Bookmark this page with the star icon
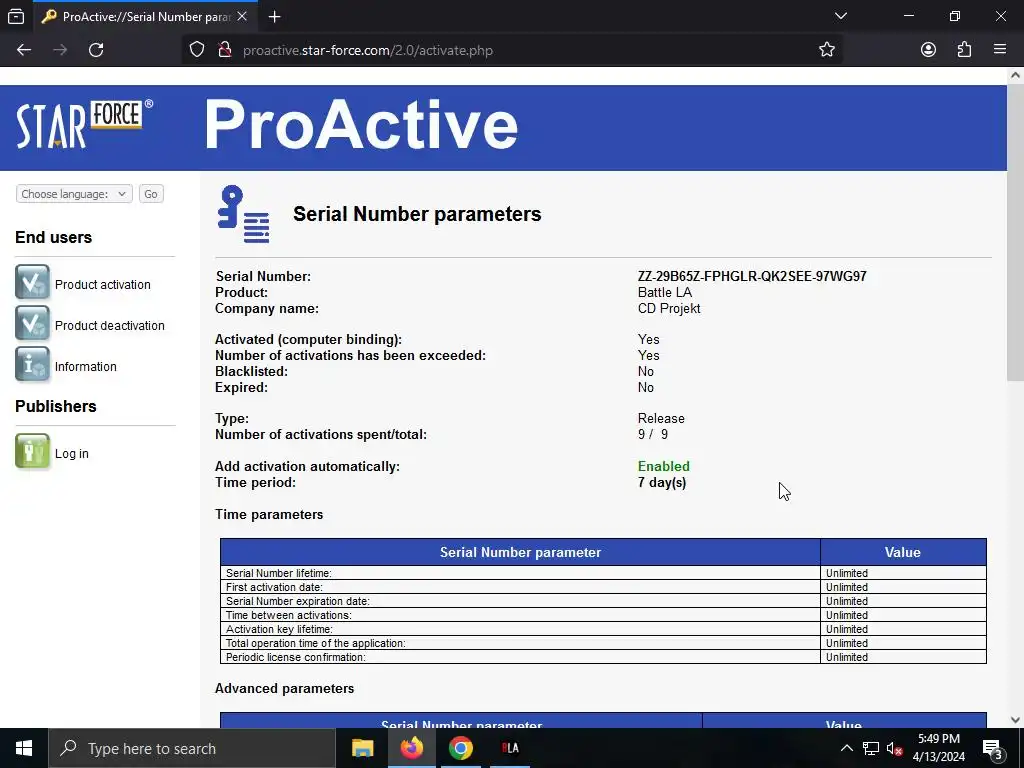Viewport: 1024px width, 768px height. tap(827, 50)
